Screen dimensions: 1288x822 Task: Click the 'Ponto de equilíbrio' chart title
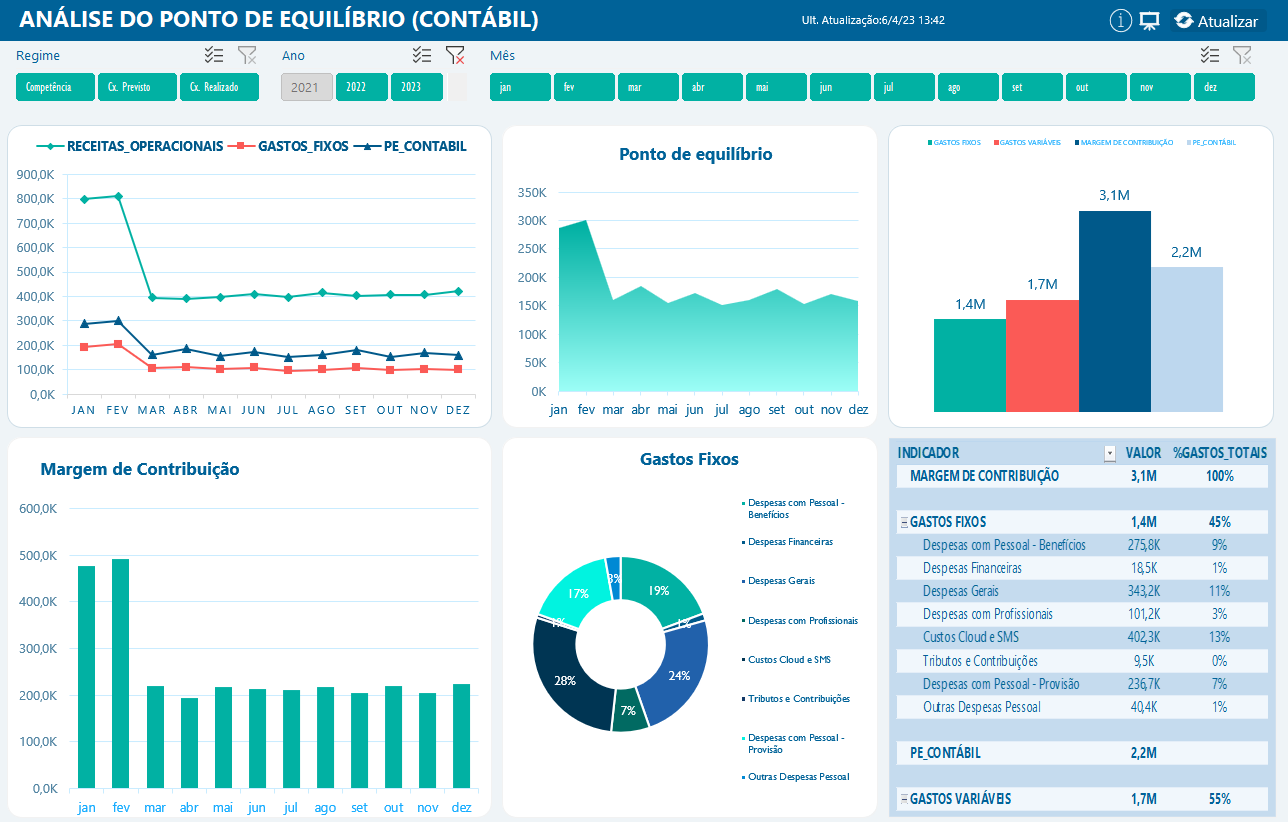tap(695, 154)
